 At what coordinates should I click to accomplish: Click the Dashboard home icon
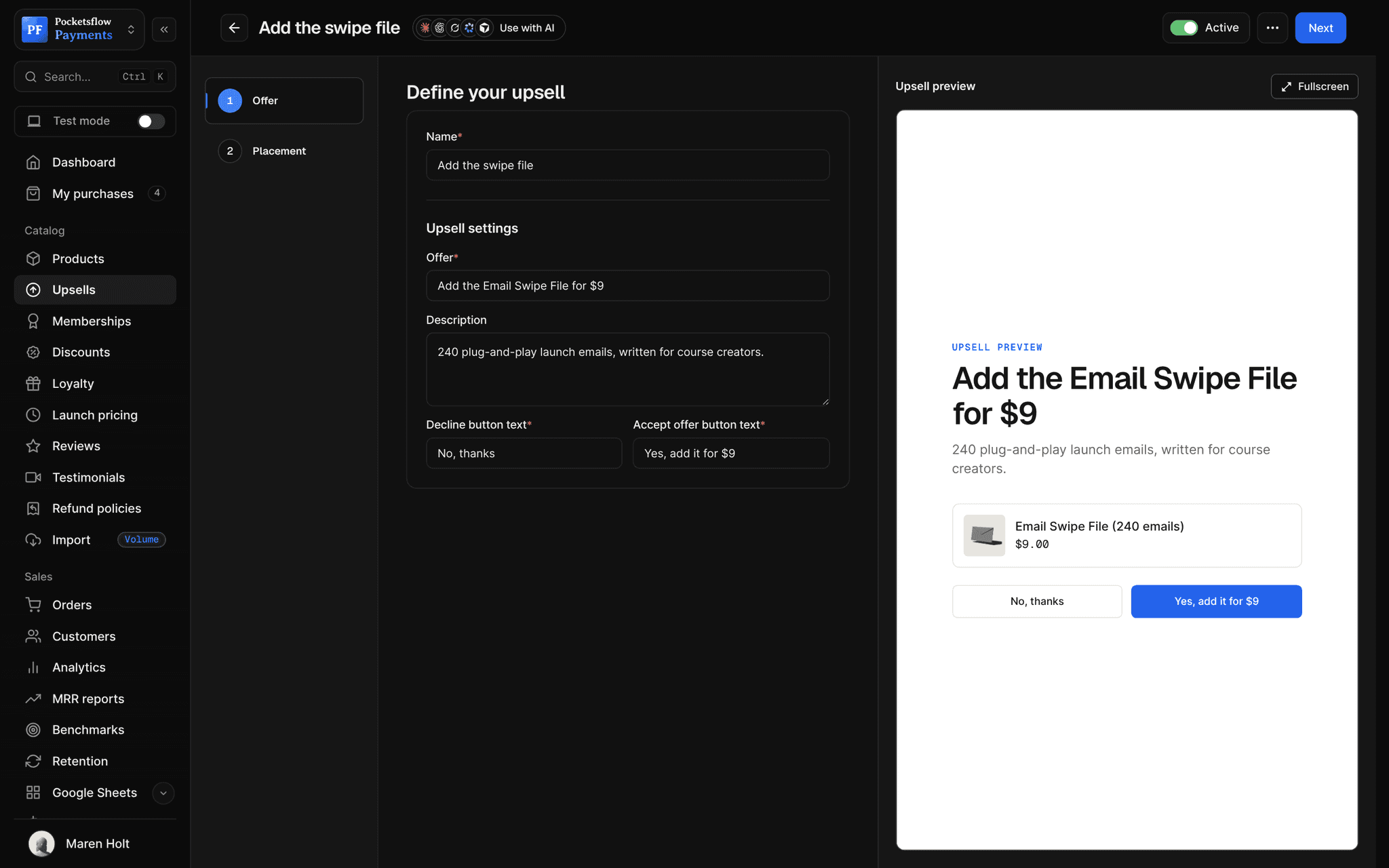click(x=33, y=162)
